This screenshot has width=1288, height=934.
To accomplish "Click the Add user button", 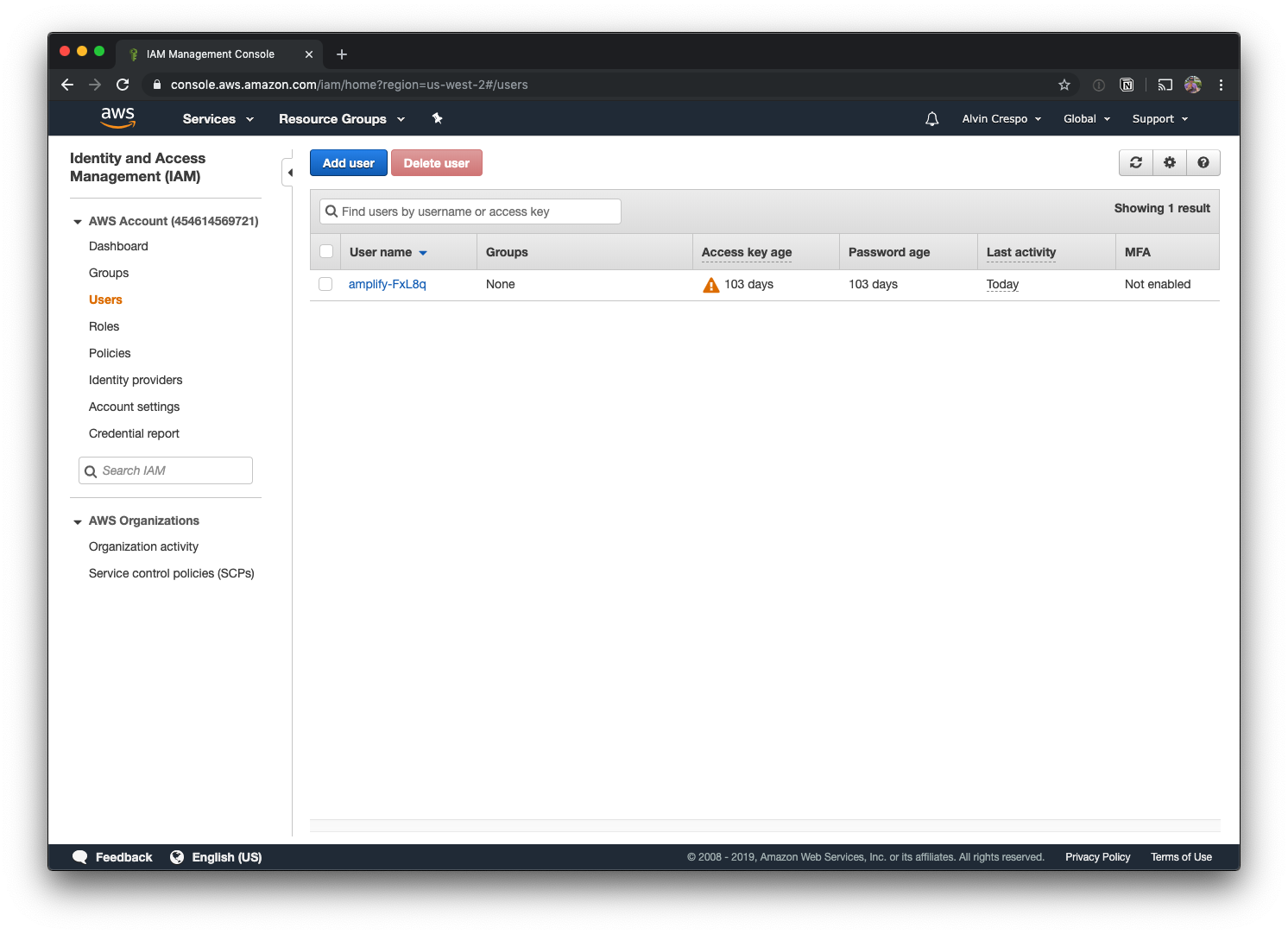I will click(x=349, y=163).
